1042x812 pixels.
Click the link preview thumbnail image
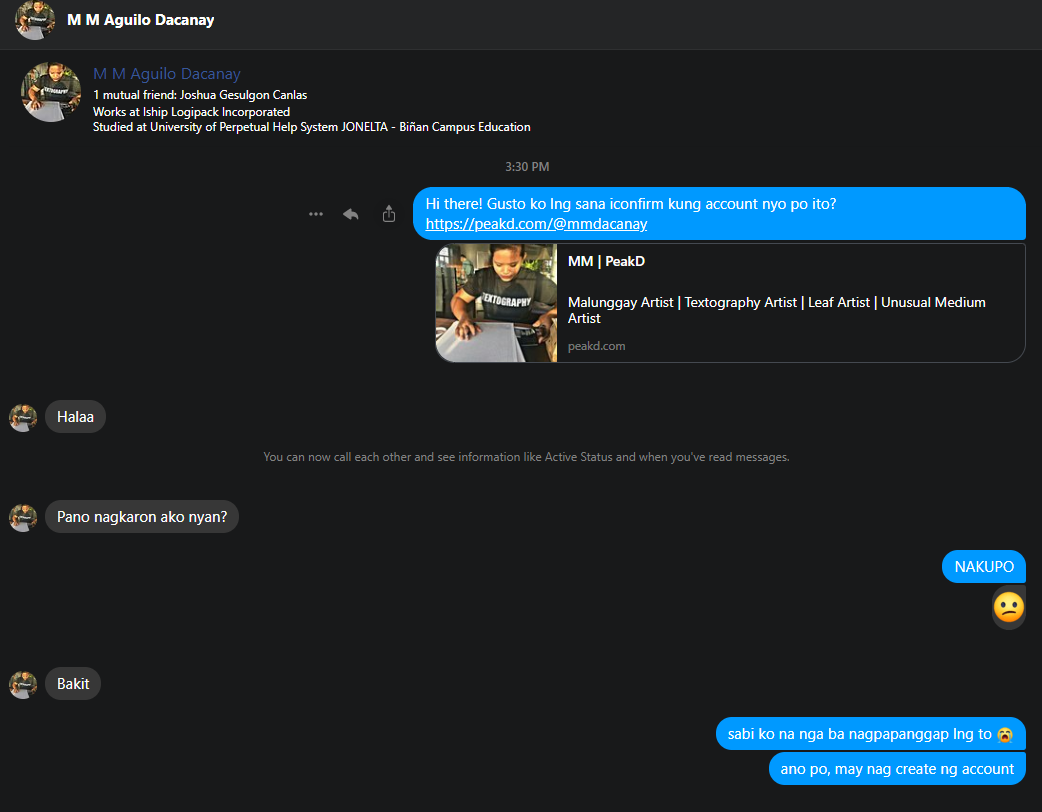point(496,303)
